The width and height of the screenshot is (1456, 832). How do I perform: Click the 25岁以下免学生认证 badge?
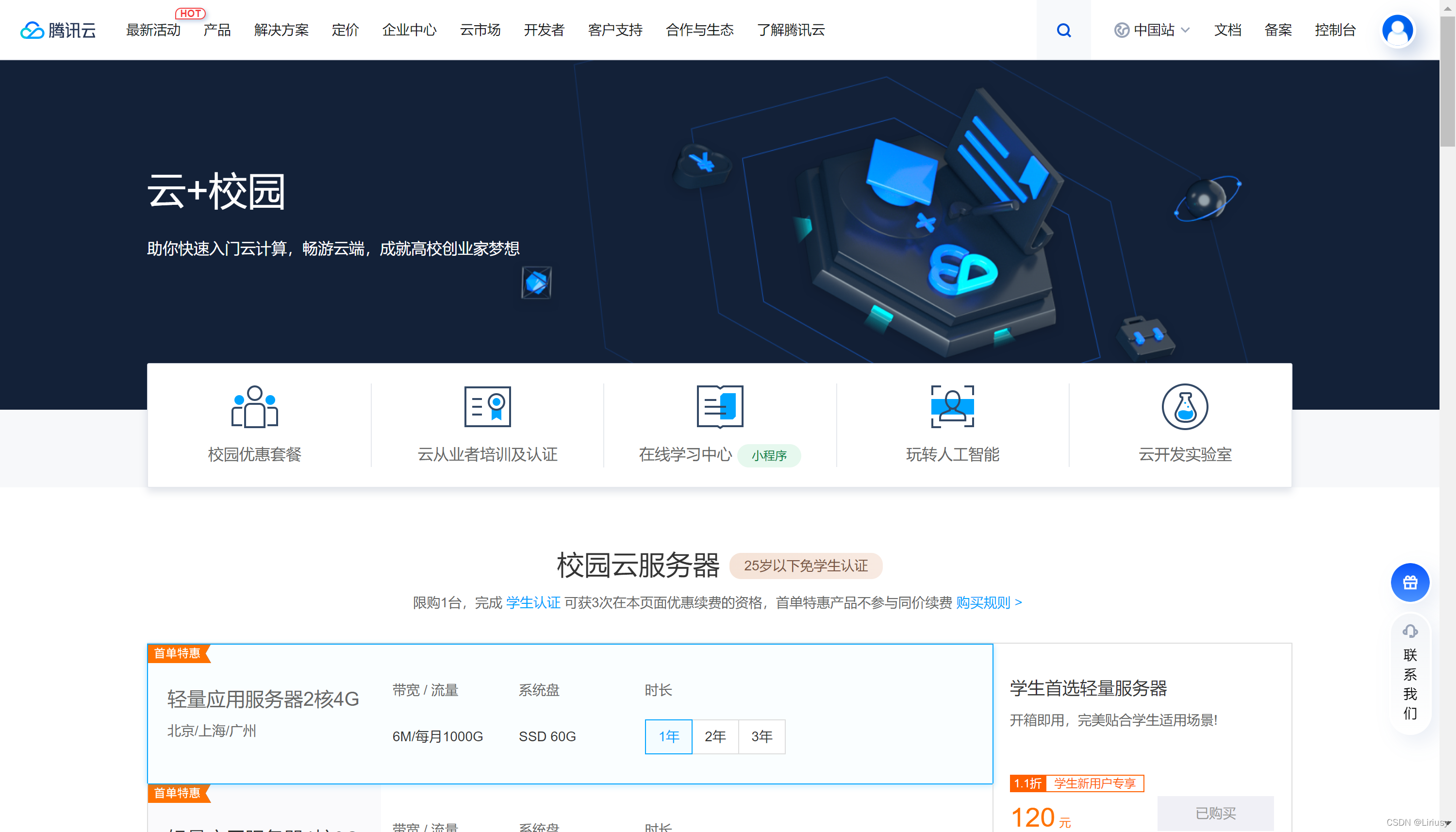[x=806, y=566]
